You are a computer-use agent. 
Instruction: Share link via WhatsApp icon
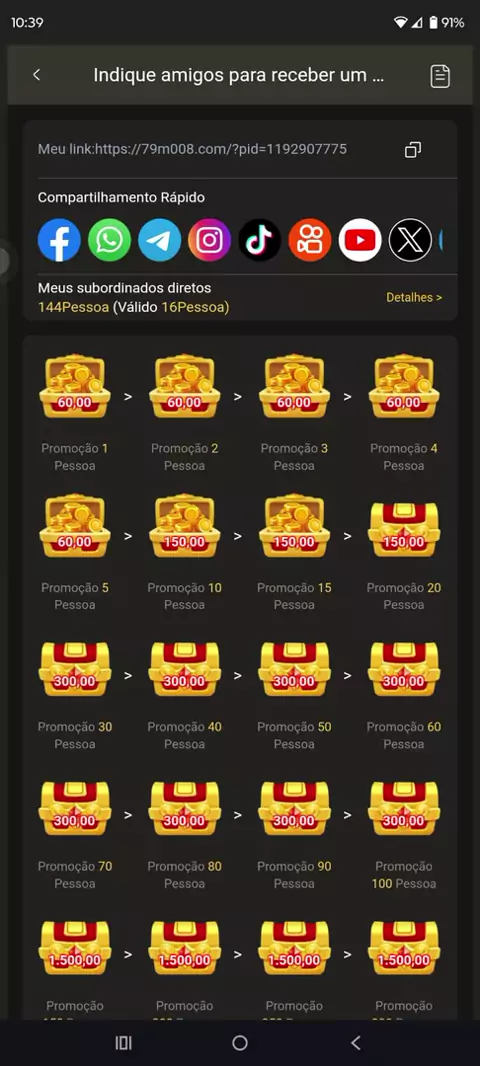[109, 240]
